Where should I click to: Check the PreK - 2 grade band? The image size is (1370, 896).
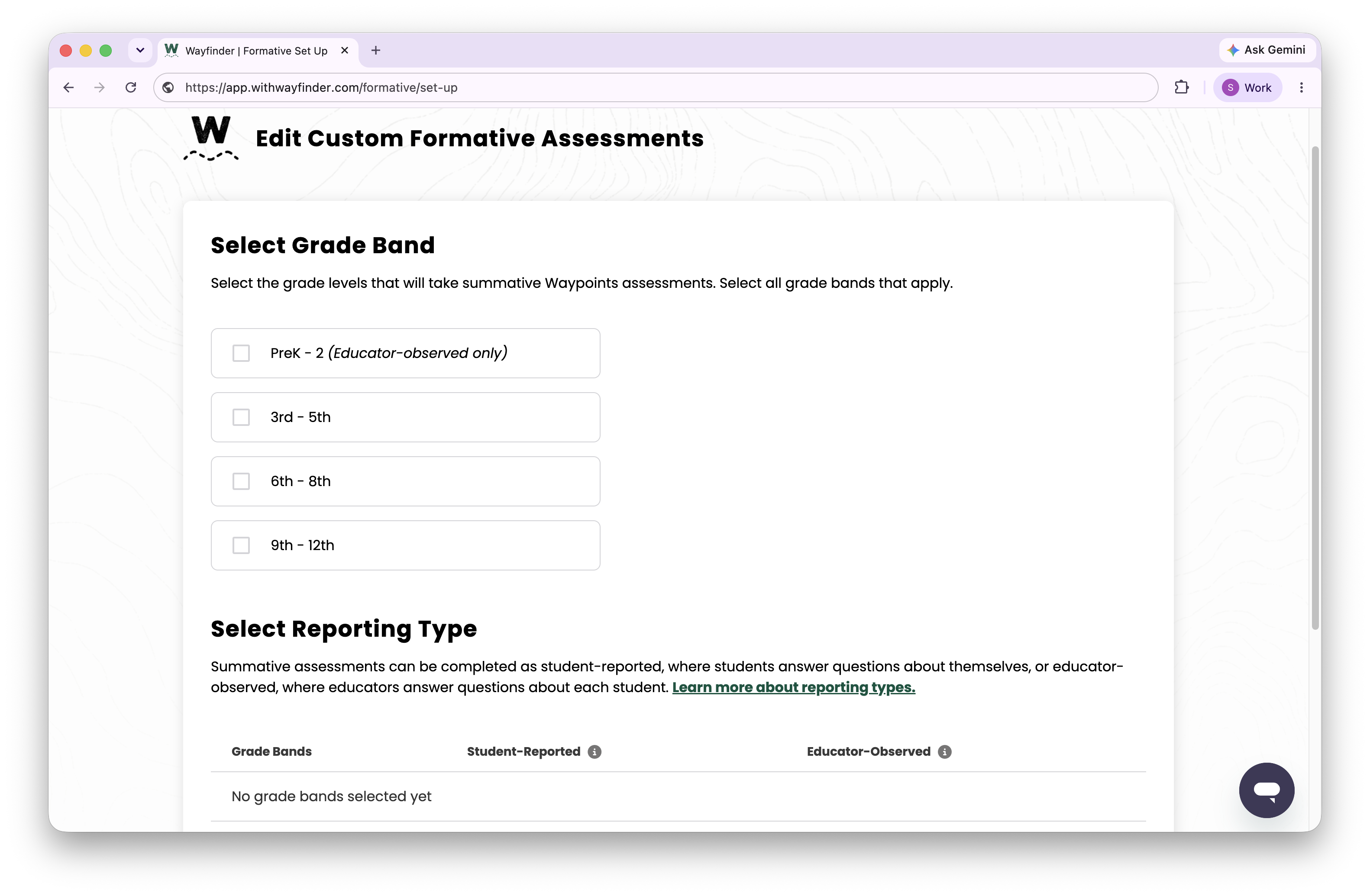click(x=241, y=353)
